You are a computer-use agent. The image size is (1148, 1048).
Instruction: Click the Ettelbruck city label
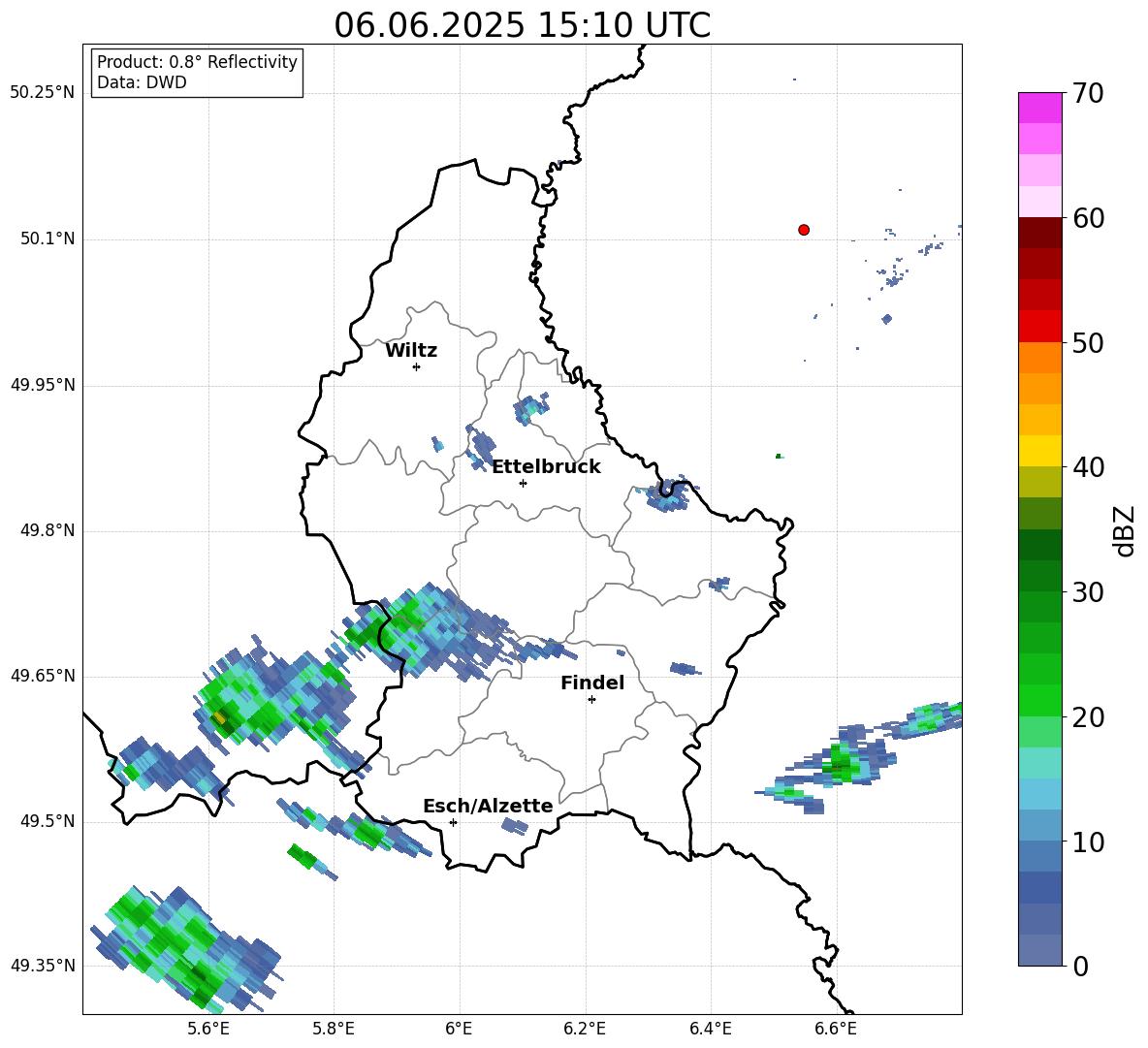click(546, 467)
